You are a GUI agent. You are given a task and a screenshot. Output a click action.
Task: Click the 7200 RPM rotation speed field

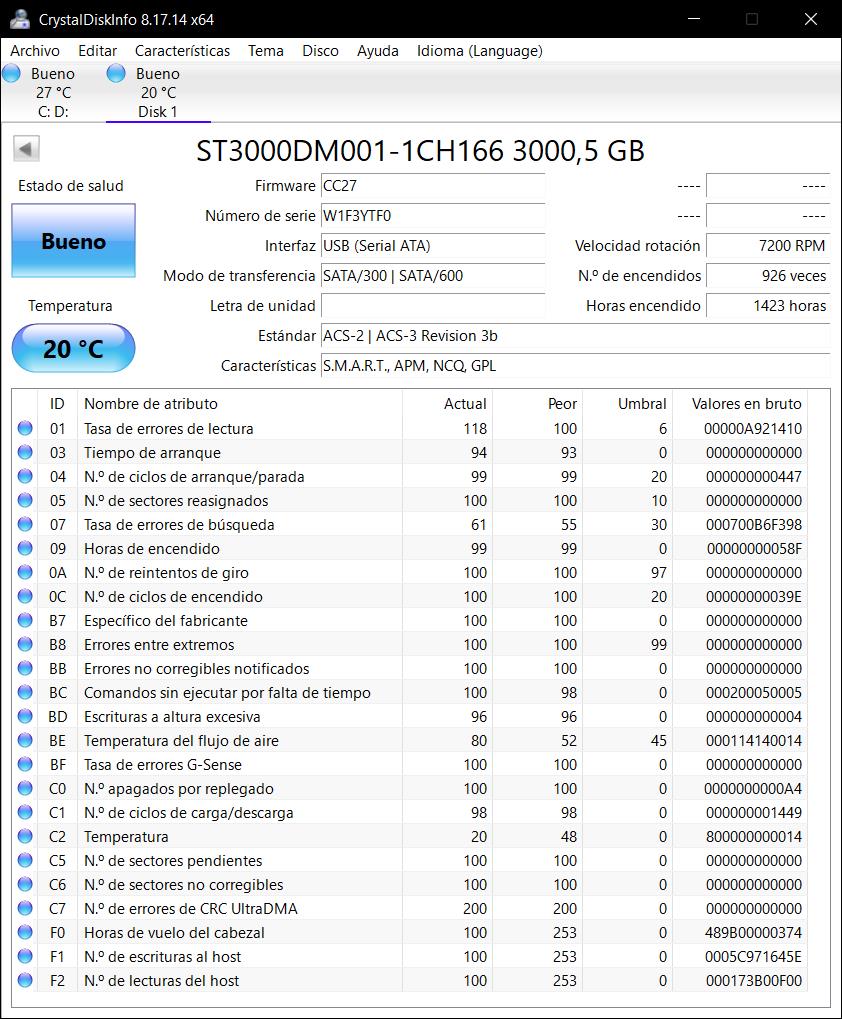[x=768, y=246]
